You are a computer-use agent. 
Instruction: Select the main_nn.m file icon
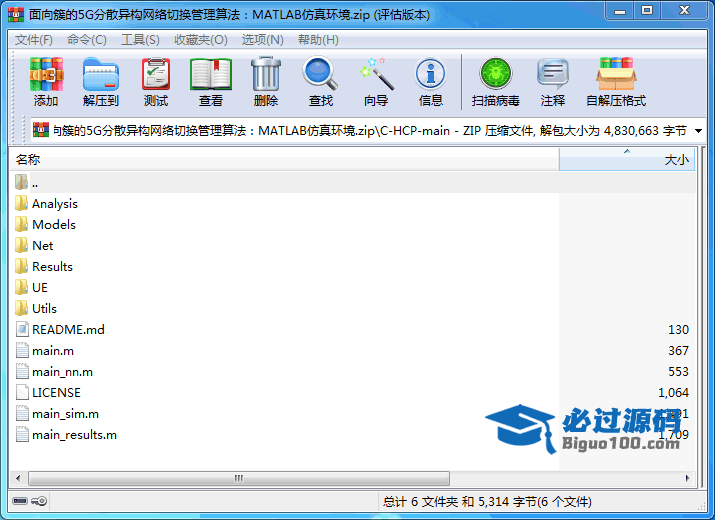(22, 371)
